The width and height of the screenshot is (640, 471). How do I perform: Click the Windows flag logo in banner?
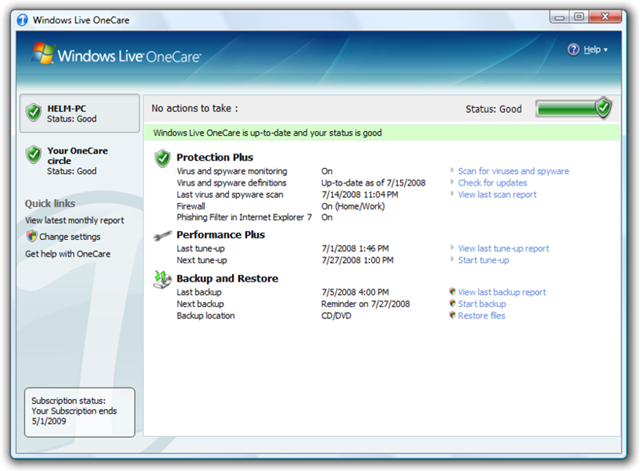pyautogui.click(x=42, y=53)
